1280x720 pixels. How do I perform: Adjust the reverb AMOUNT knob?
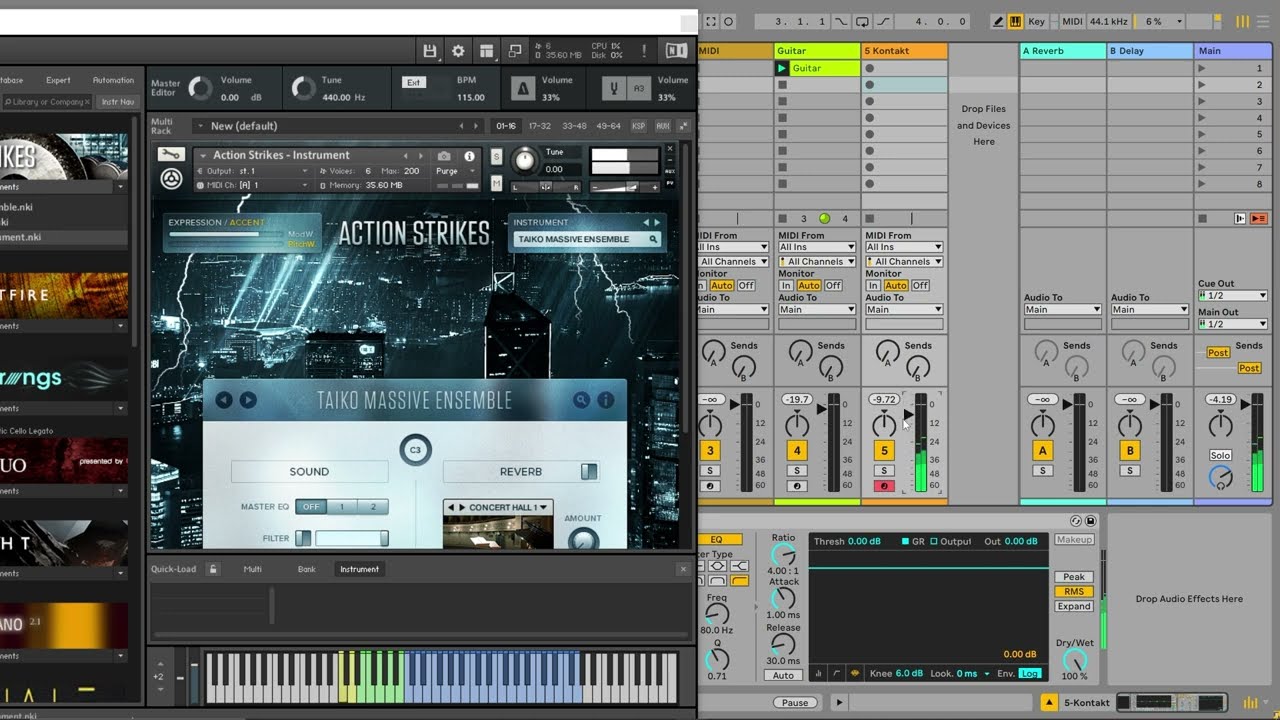583,540
